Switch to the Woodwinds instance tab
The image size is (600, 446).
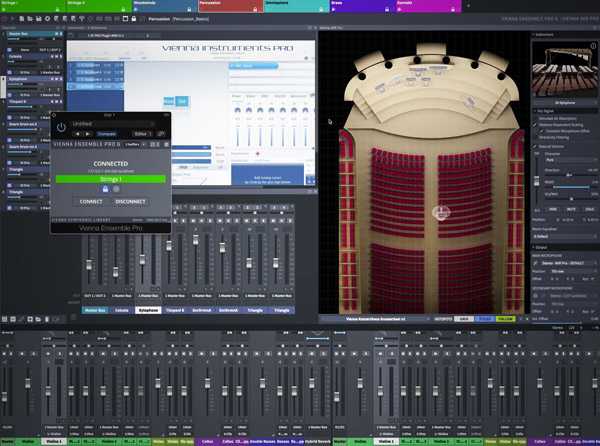(x=165, y=6)
